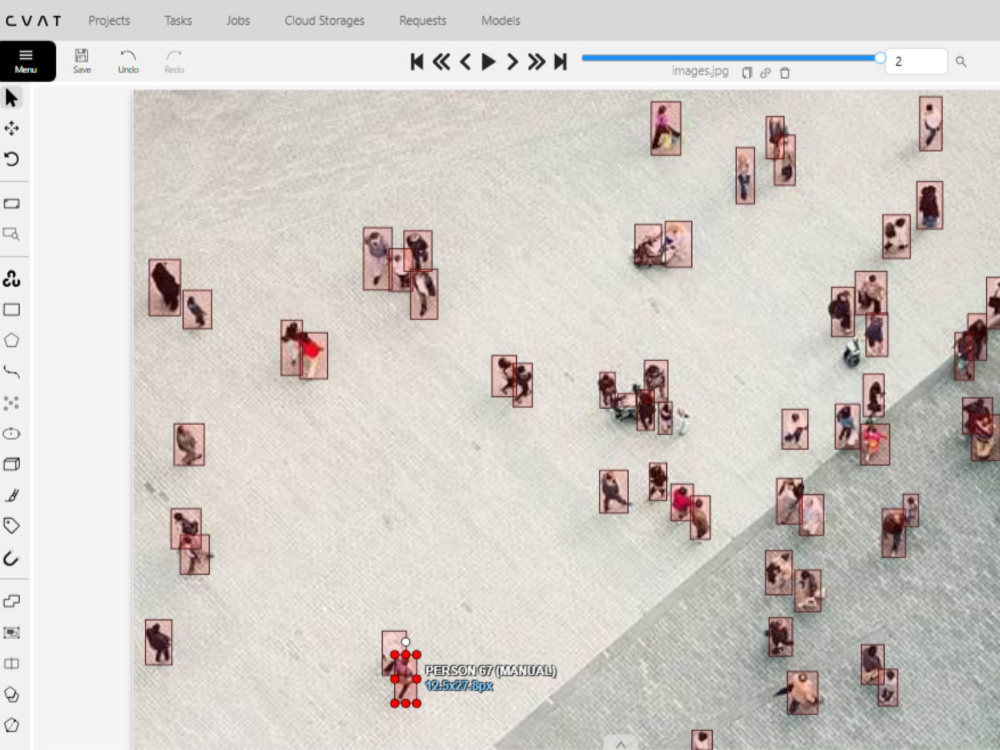Viewport: 1000px width, 750px height.
Task: Click the hook-shaped tool icon in sidebar
Action: point(11,558)
